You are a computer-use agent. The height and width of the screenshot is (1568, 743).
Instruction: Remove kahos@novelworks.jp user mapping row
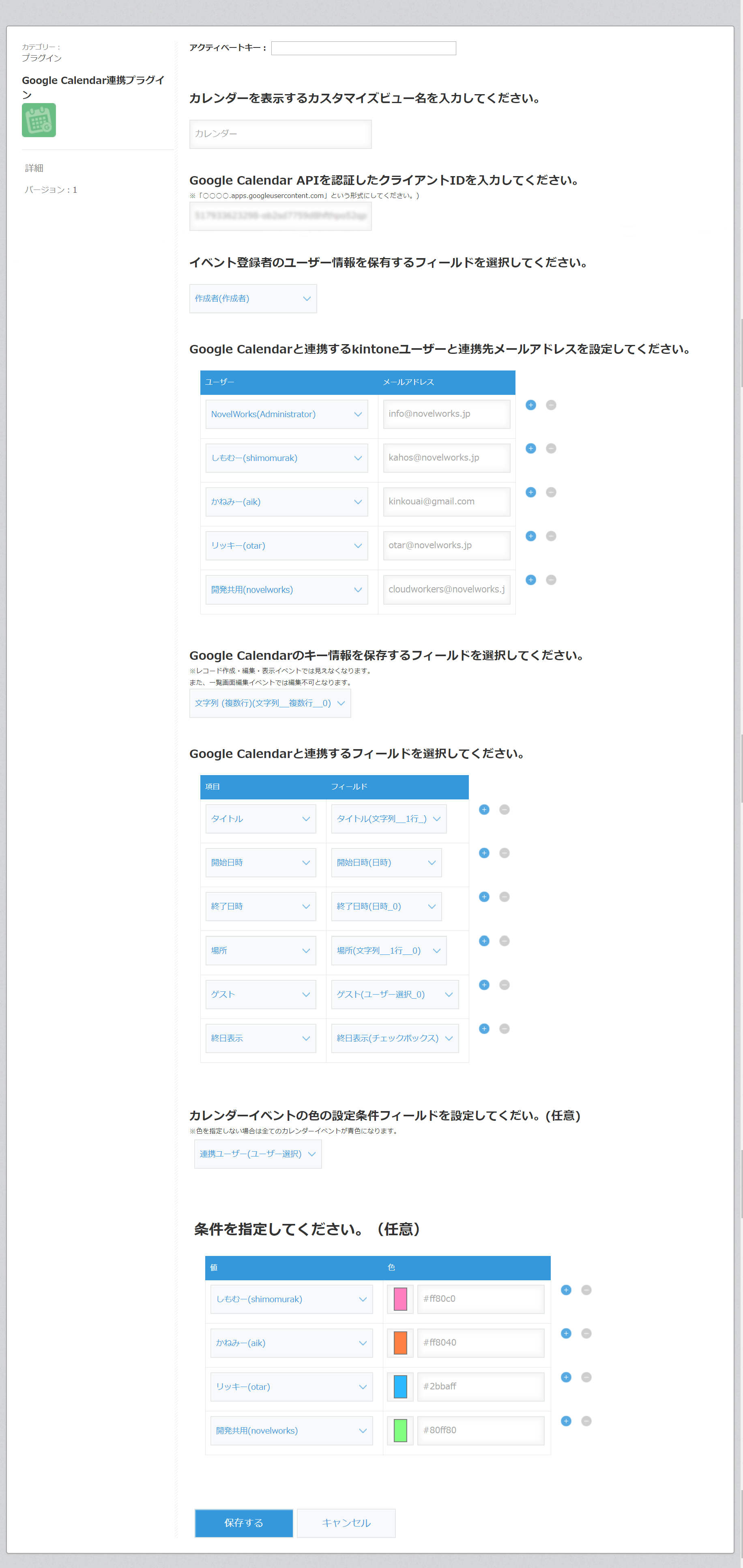click(551, 449)
